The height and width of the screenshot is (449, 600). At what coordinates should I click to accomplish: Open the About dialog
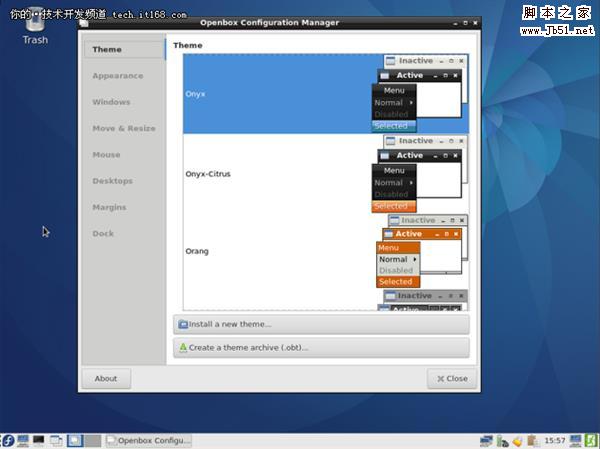coord(106,379)
